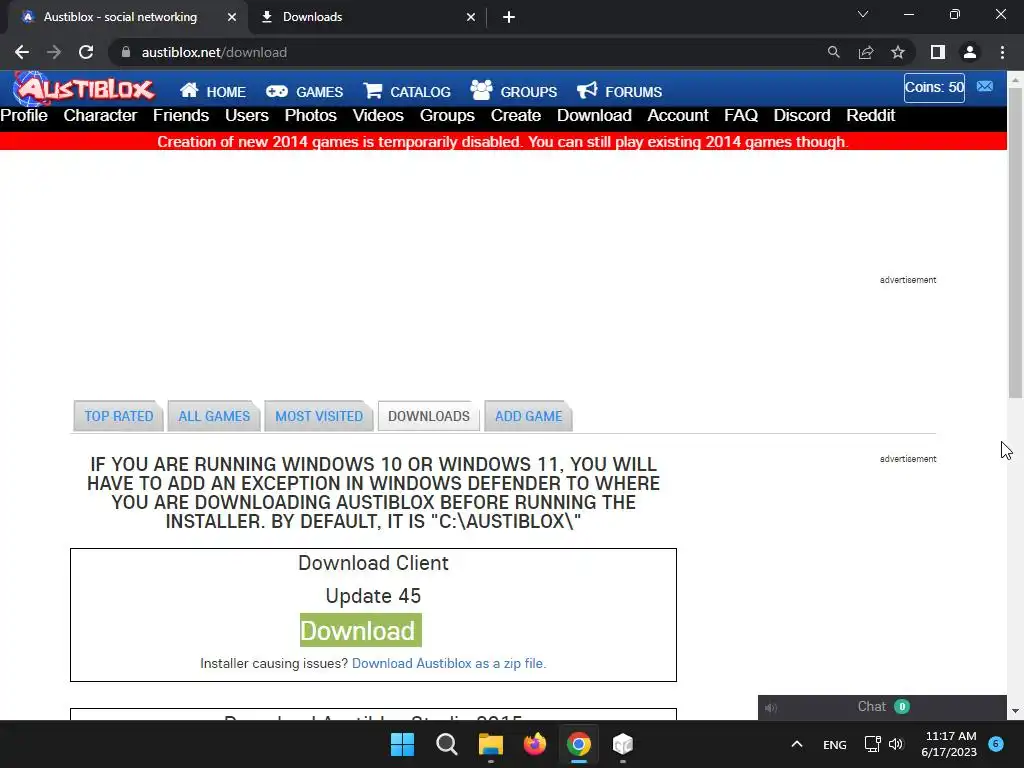Open Groups via the people icon
The width and height of the screenshot is (1024, 768).
click(x=513, y=91)
